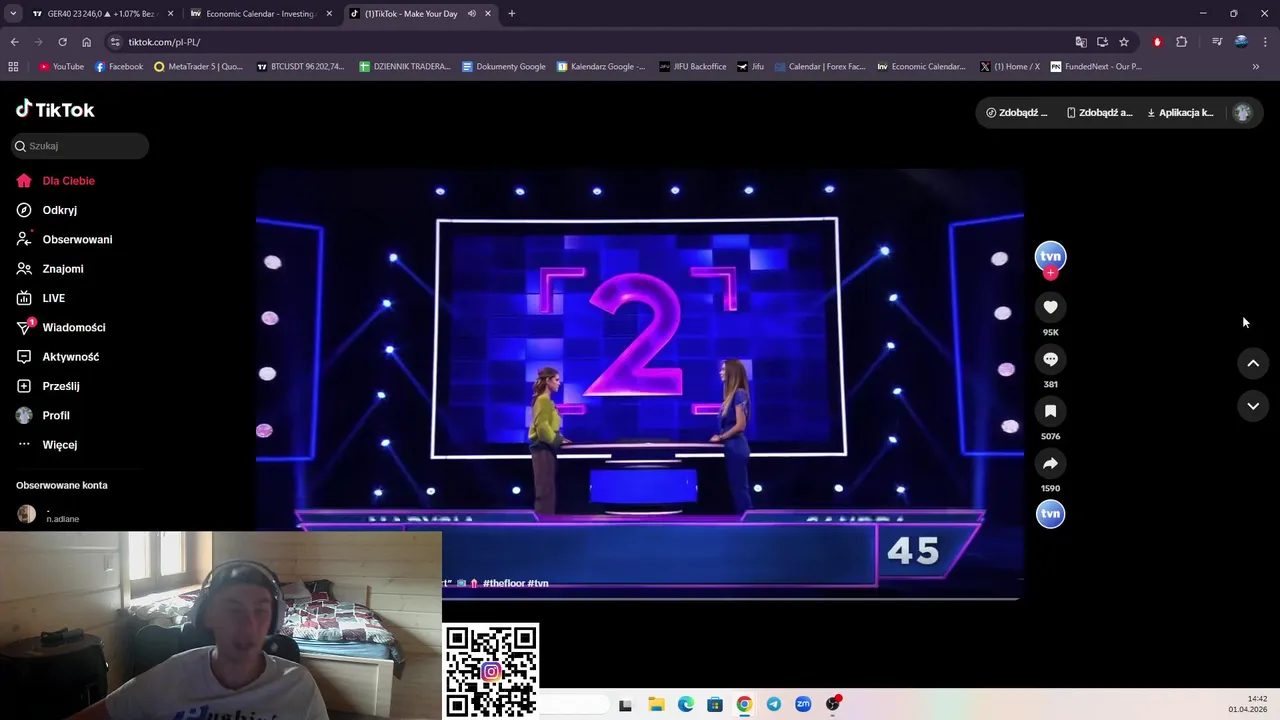The height and width of the screenshot is (720, 1280).
Task: Click #tvn hashtag in caption
Action: 538,583
